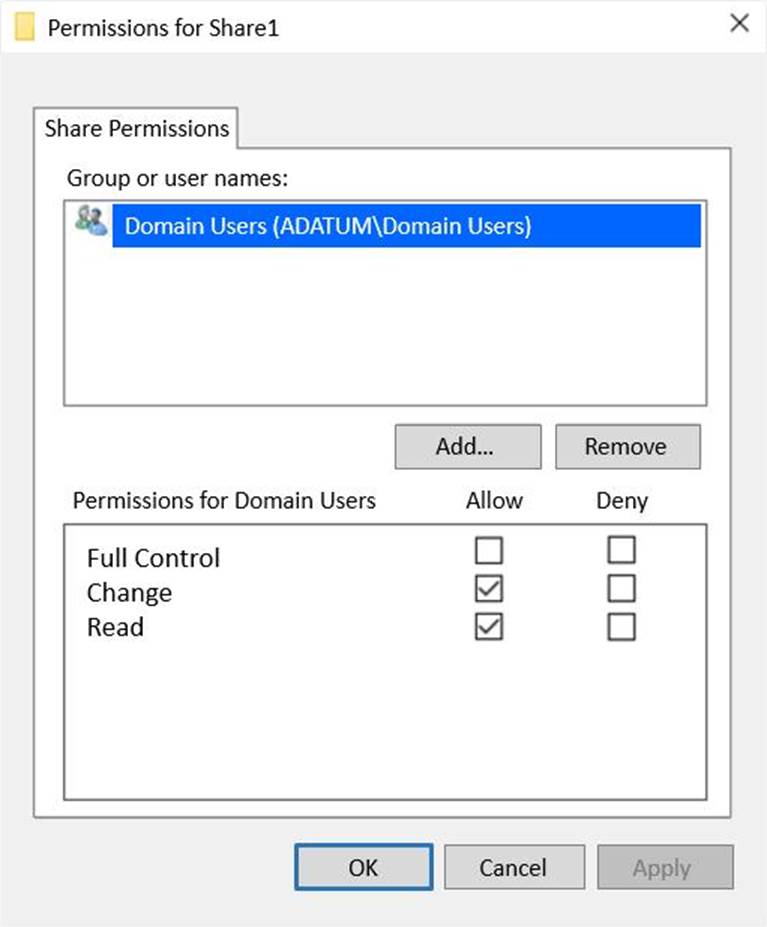Confirm changes with the OK button
Viewport: 767px width, 927px height.
pos(363,867)
